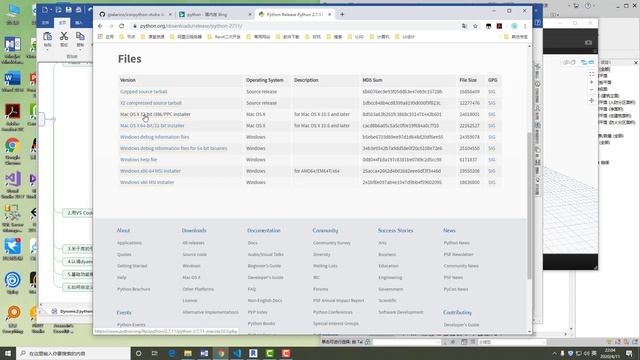
Task: Open the Downloads footer heading
Action: 194,231
